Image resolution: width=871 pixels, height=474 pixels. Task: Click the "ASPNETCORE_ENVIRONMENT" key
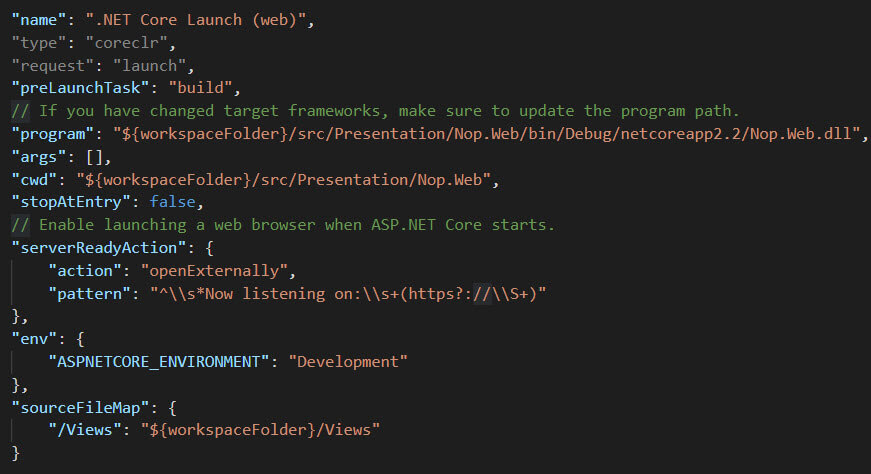click(160, 361)
